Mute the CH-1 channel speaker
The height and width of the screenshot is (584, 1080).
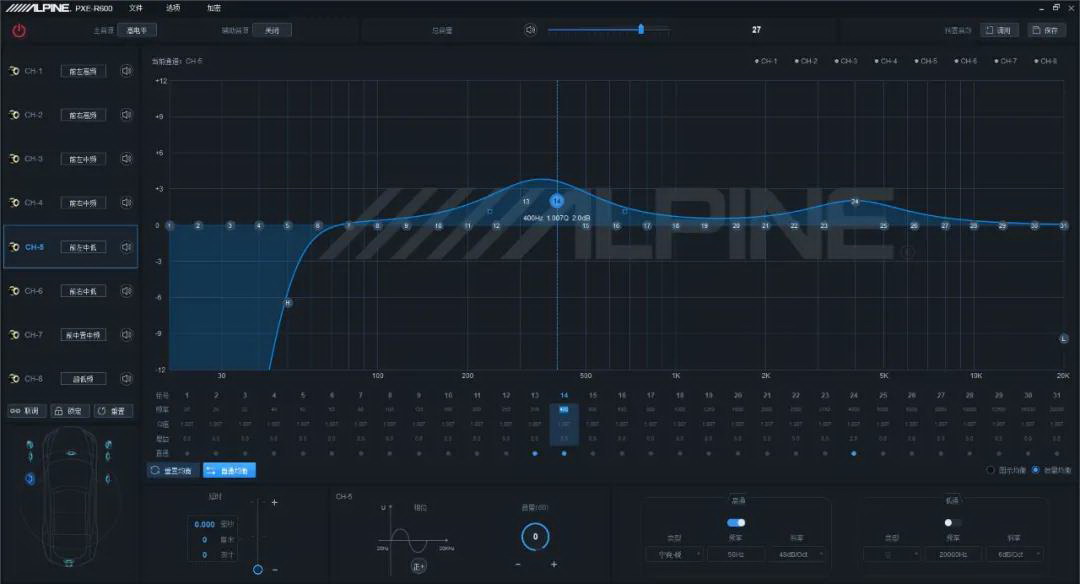[126, 71]
